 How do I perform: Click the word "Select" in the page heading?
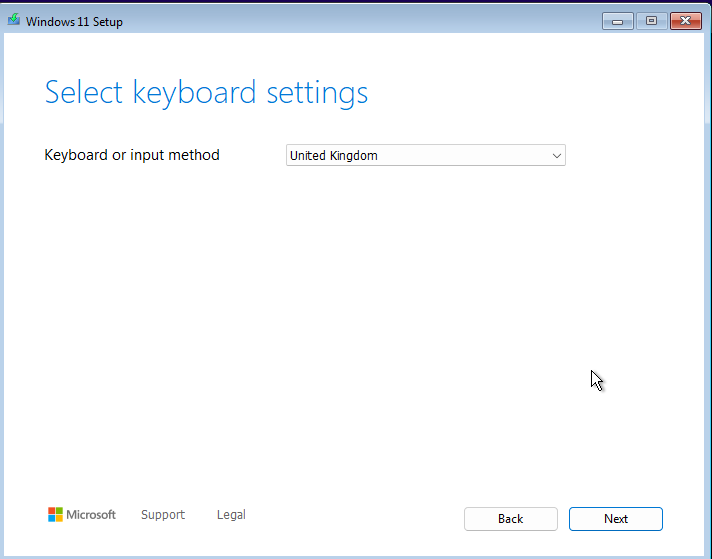click(84, 93)
